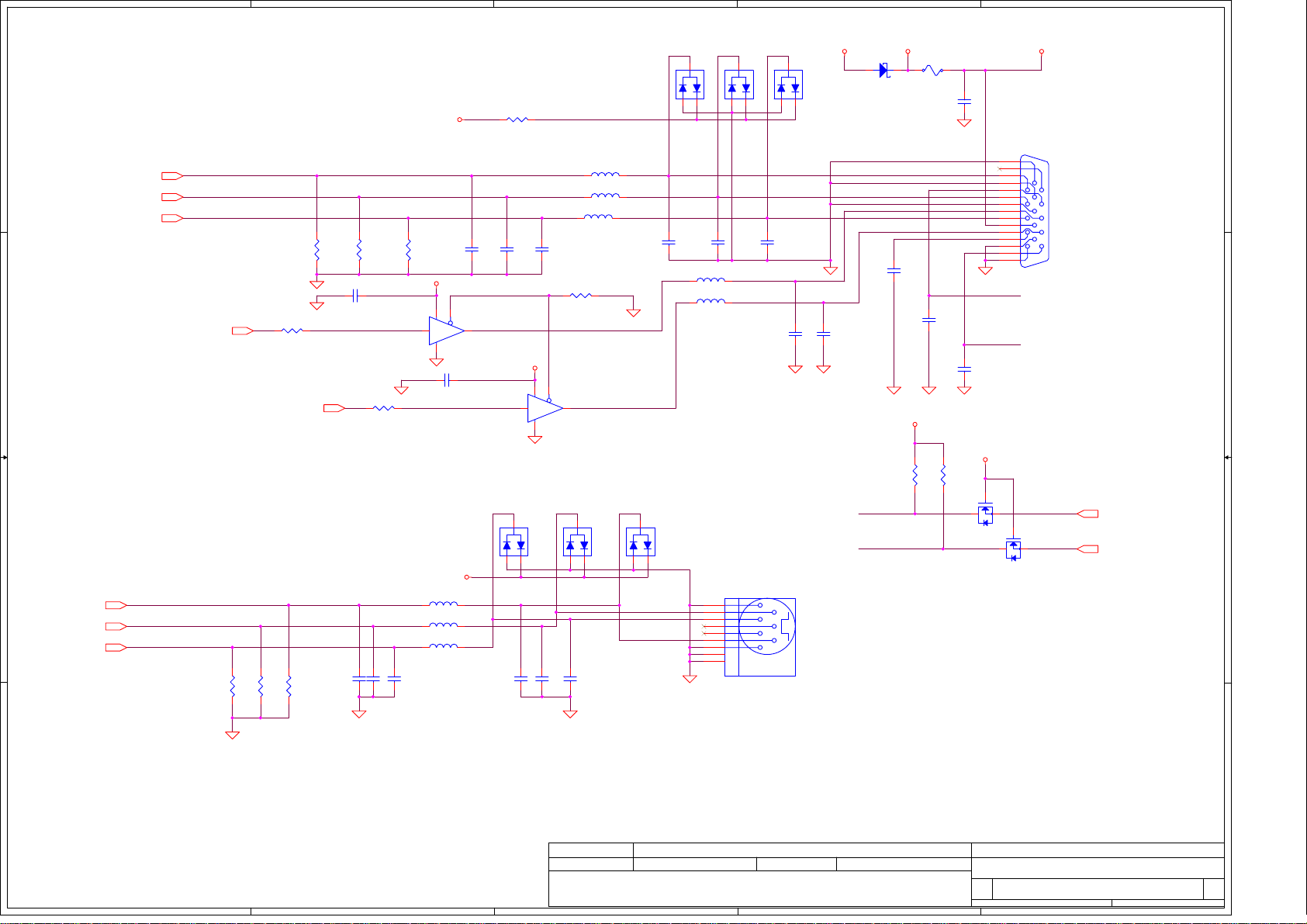
Task: Select the right pull-up resistor above the MOSFETs
Action: (943, 475)
